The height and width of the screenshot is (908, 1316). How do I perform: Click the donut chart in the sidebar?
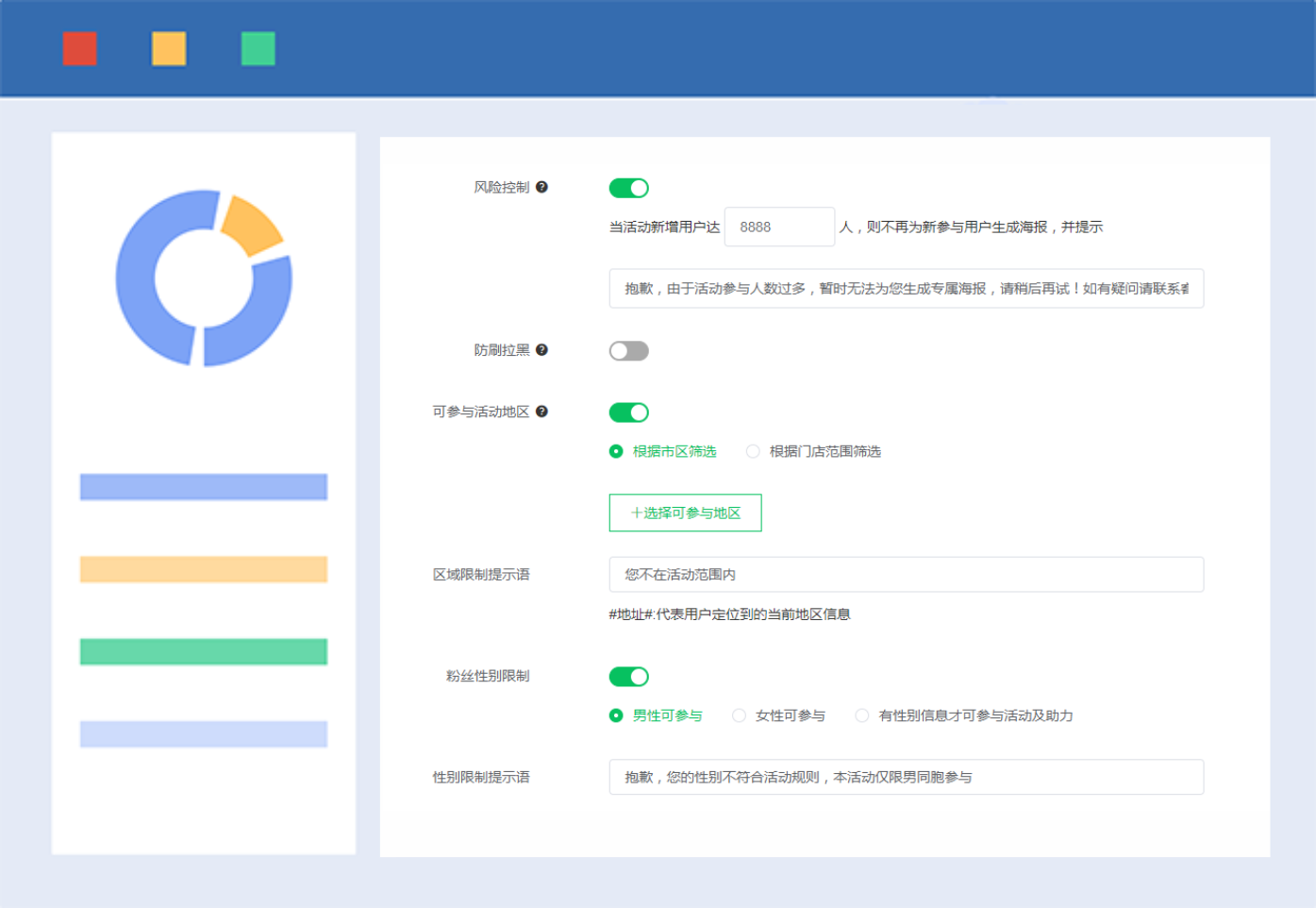(204, 278)
